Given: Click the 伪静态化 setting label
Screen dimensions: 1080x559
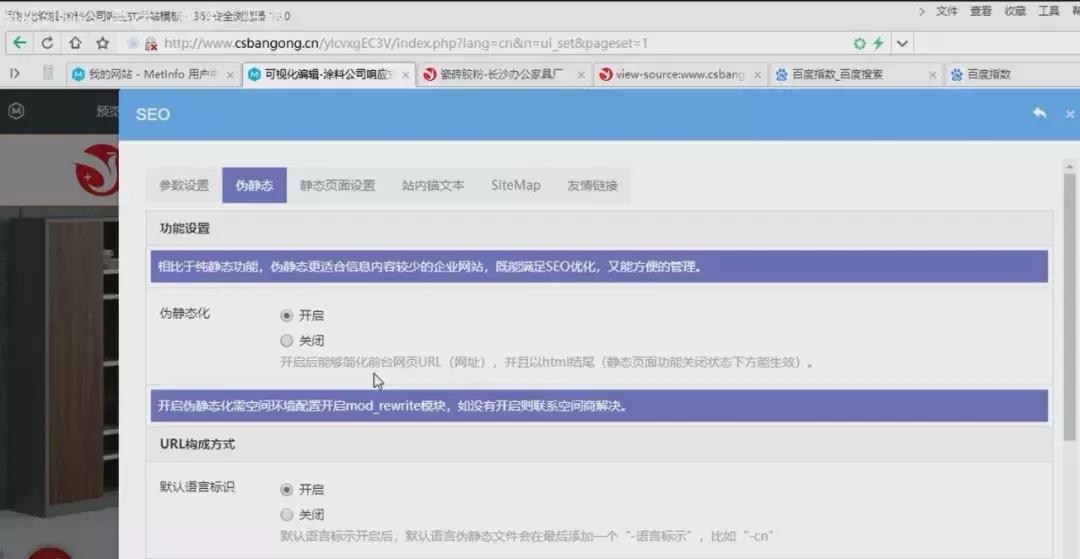Looking at the screenshot, I should pyautogui.click(x=185, y=313).
